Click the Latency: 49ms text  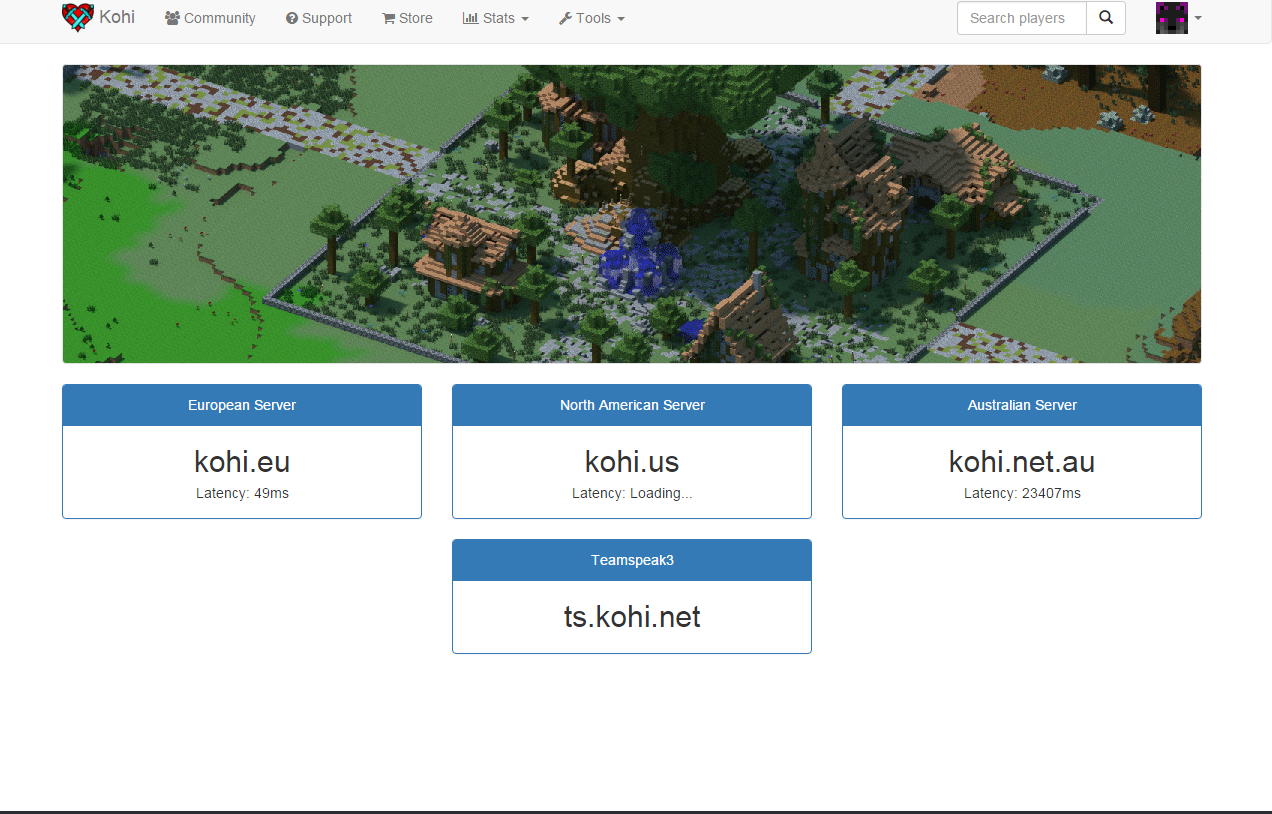(242, 493)
